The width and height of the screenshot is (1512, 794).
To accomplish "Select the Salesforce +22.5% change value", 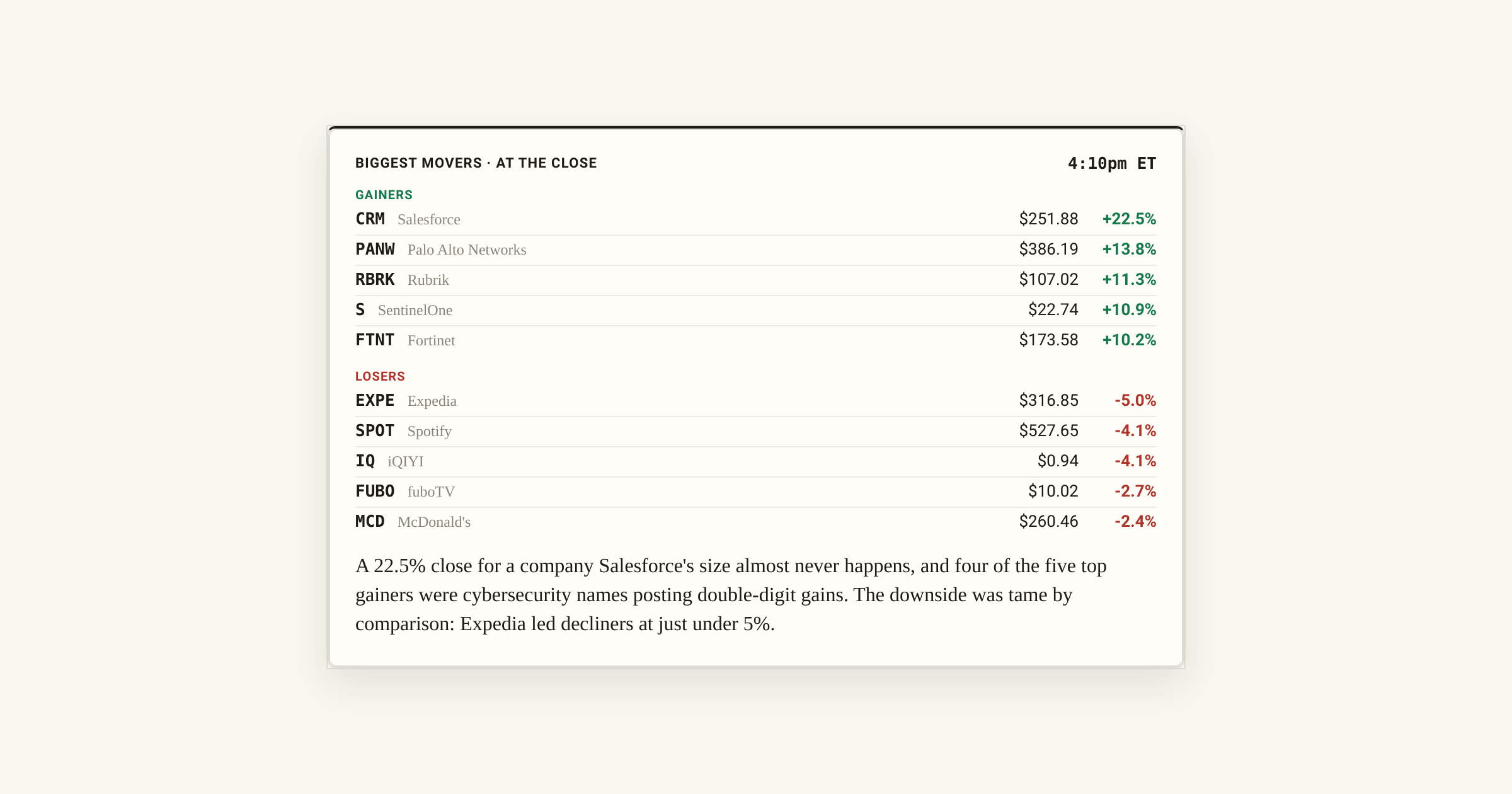I will click(x=1129, y=219).
